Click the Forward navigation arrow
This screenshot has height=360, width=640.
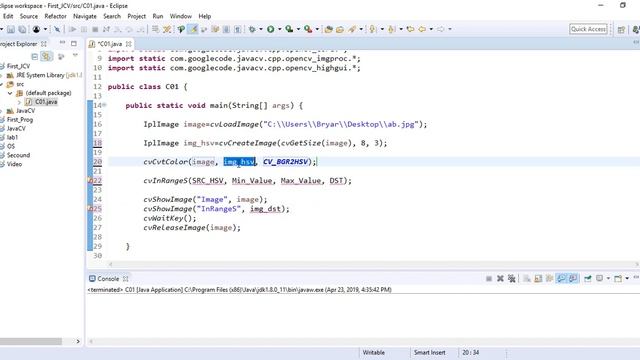click(x=440, y=29)
